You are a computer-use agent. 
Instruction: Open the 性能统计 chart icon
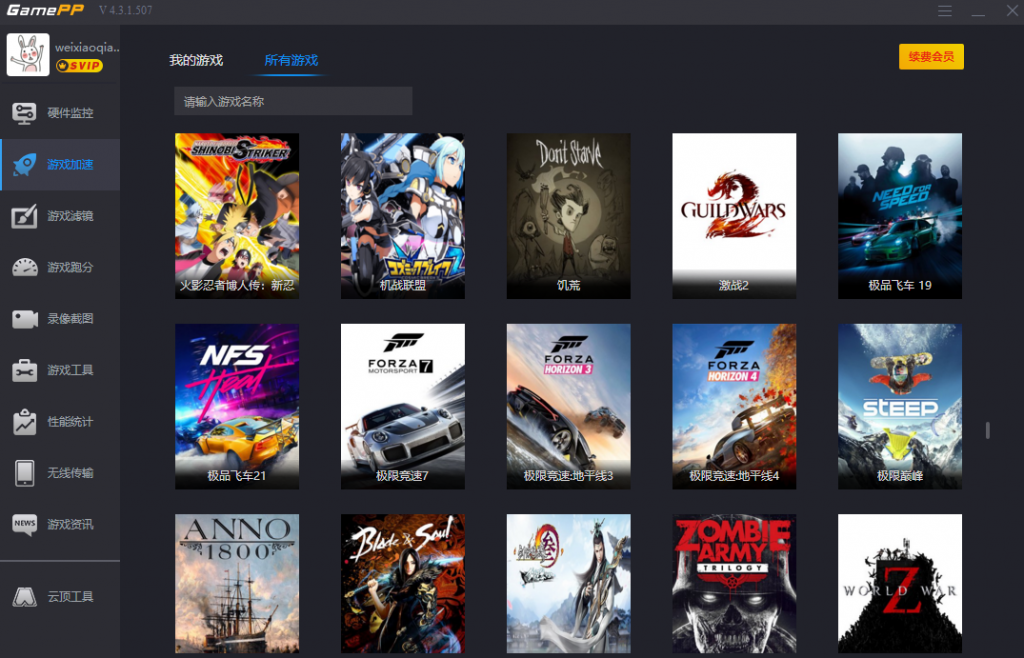pos(25,422)
